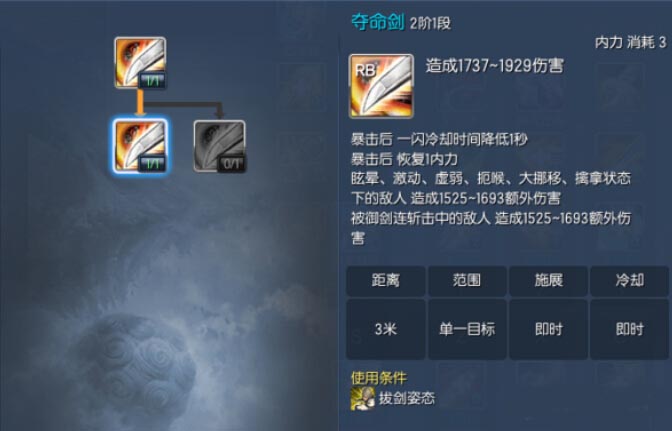672x431 pixels.
Task: Click the 冷却 header cell
Action: [x=630, y=281]
